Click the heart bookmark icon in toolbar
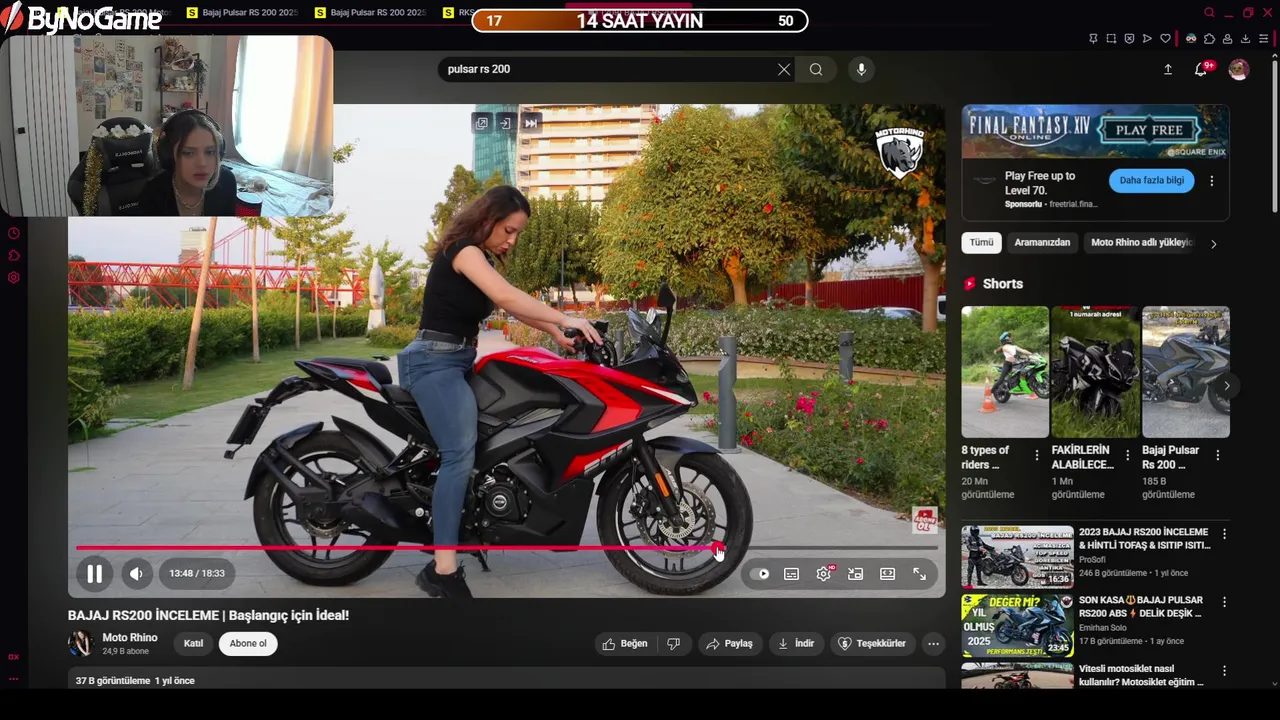Image resolution: width=1280 pixels, height=720 pixels. [x=1165, y=39]
